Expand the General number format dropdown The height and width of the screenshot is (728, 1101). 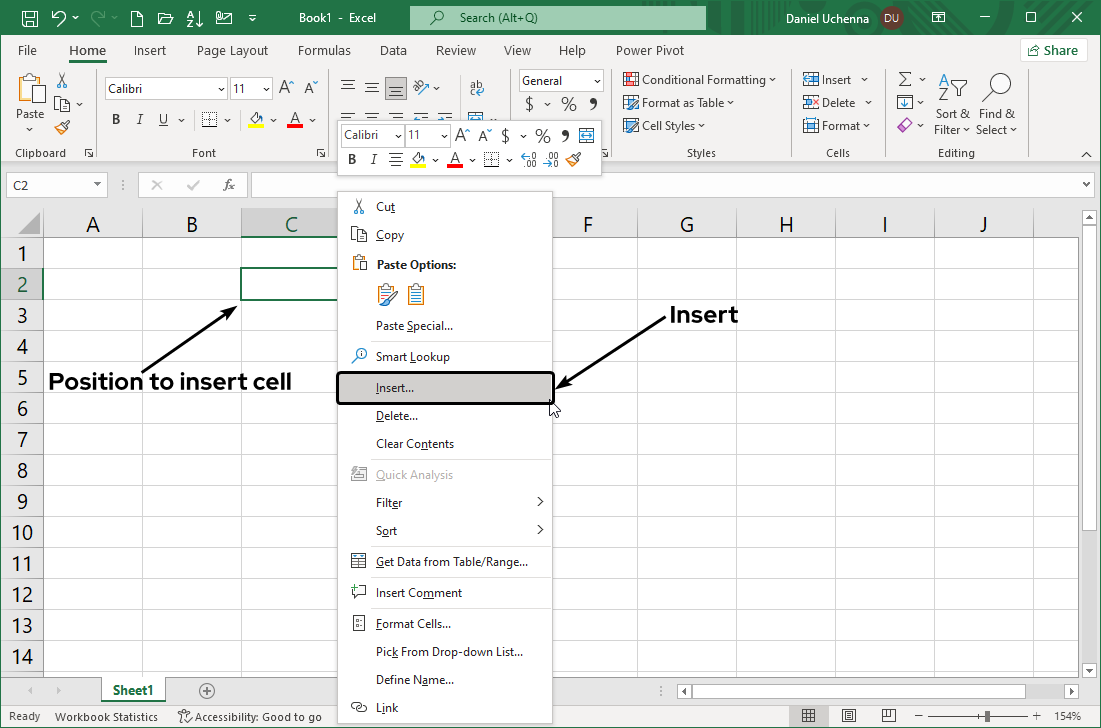[x=597, y=81]
